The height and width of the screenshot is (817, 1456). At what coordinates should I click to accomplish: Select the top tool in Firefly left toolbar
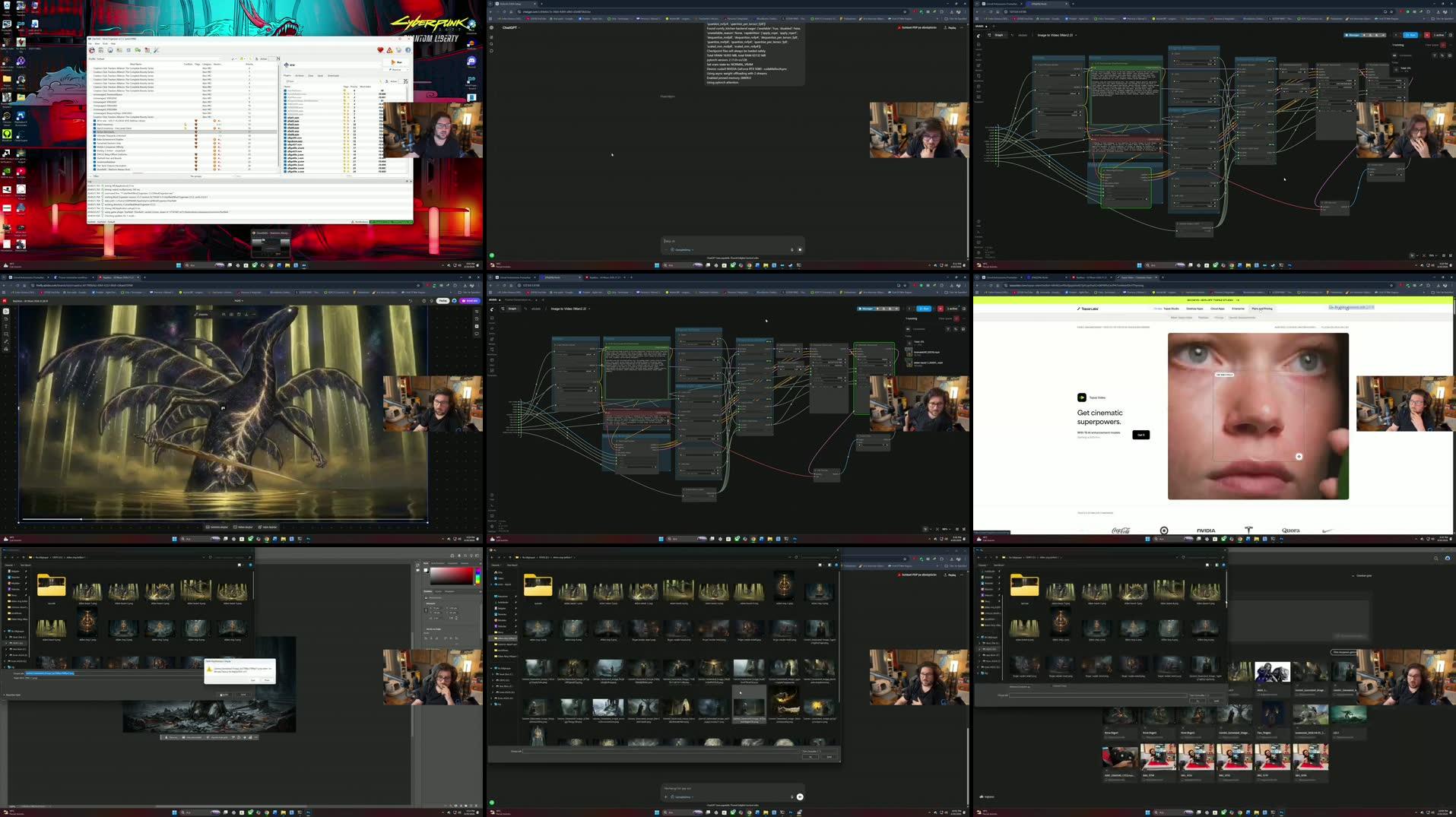click(6, 312)
